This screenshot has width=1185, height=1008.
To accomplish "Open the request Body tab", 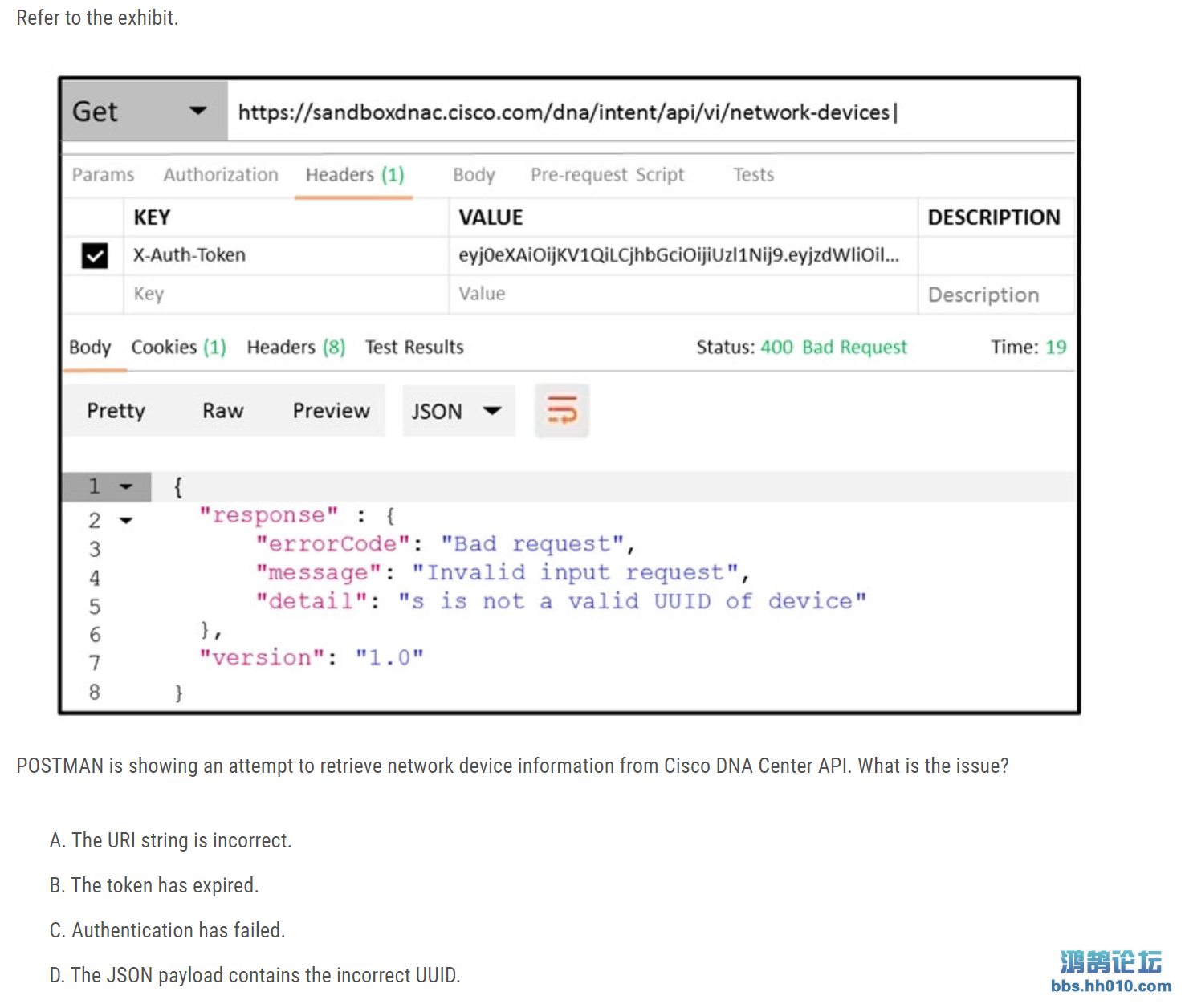I will [474, 175].
